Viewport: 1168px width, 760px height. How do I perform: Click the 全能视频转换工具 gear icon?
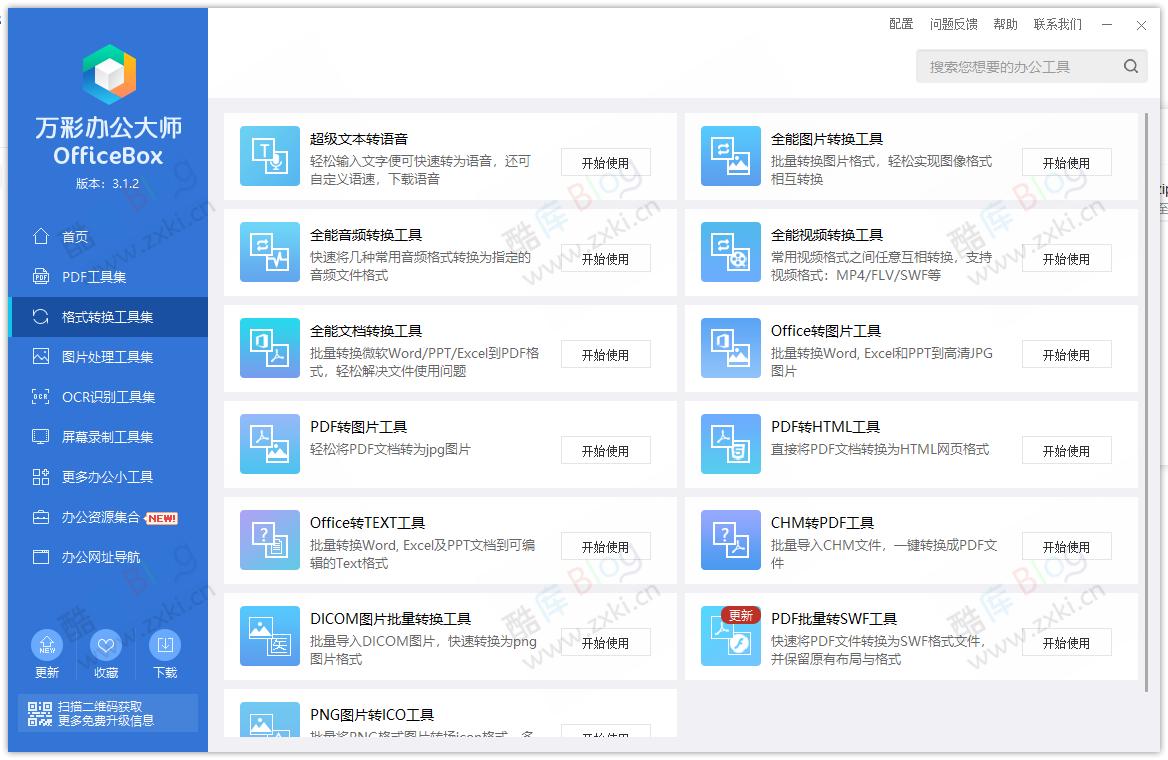(x=730, y=252)
